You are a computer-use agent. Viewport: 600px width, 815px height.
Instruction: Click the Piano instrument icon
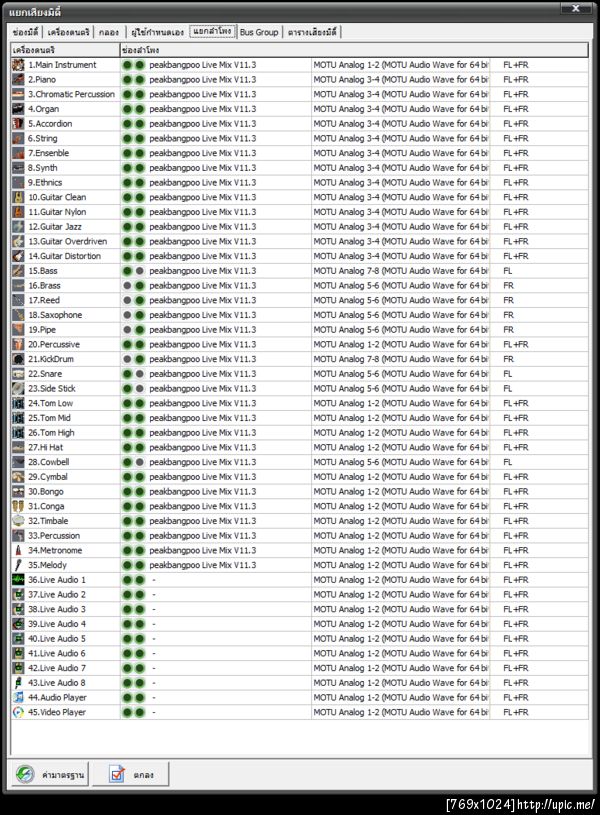click(18, 80)
